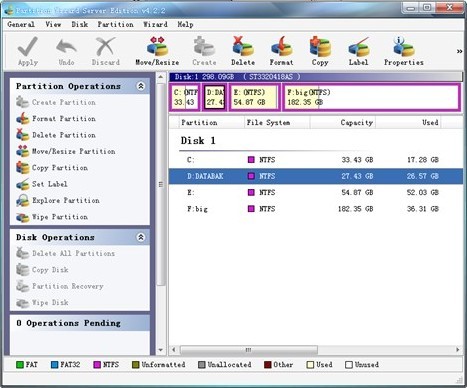Select the D:DATABAK block in disk map
Screen dimensions: 467x388
215,97
